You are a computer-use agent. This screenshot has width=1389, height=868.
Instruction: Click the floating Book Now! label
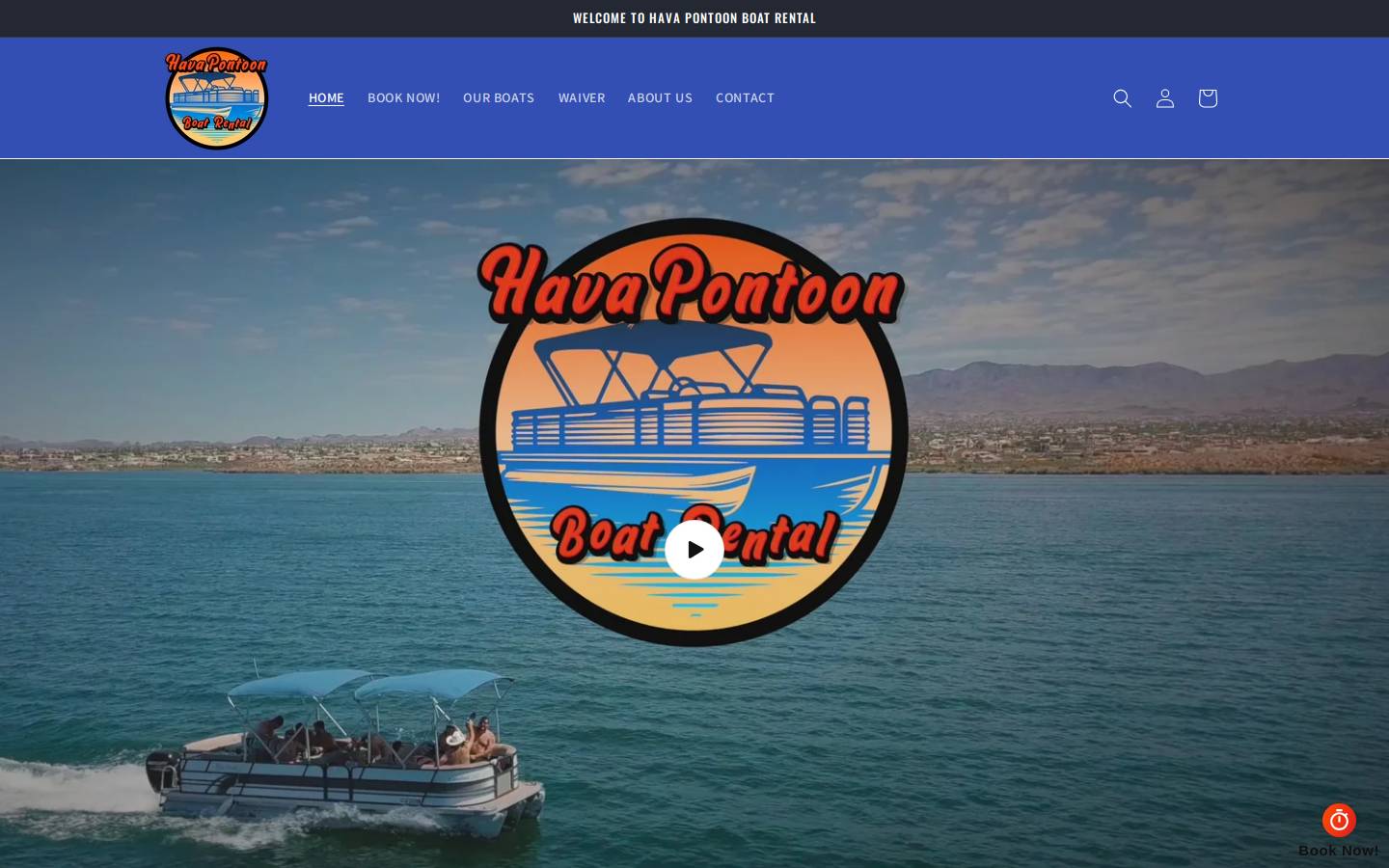1339,851
